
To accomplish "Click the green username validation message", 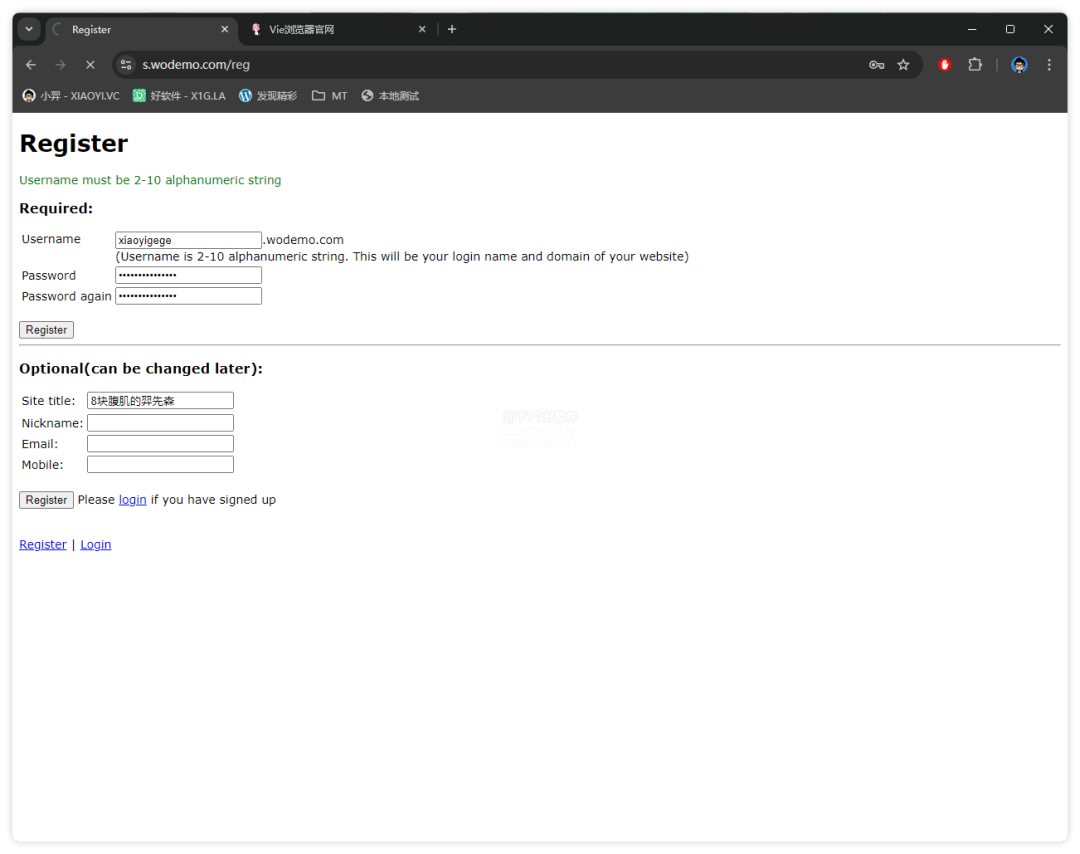I will click(150, 180).
